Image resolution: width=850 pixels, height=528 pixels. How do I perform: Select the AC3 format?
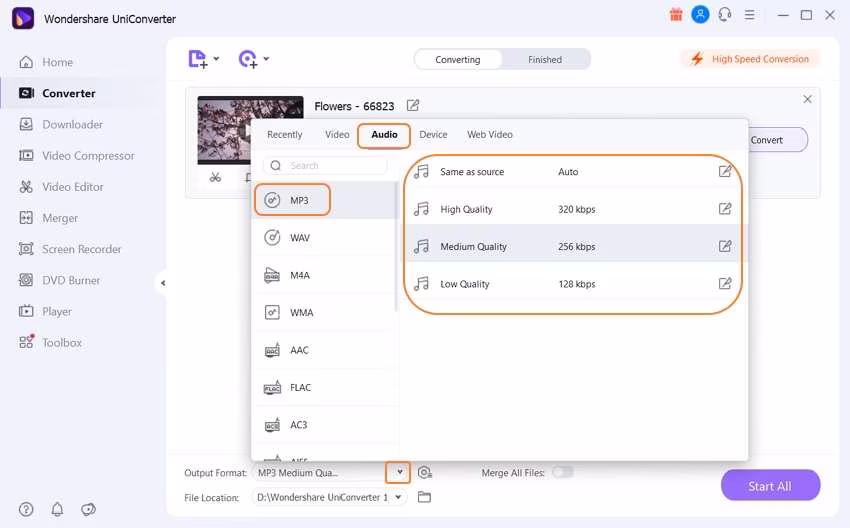click(x=325, y=424)
